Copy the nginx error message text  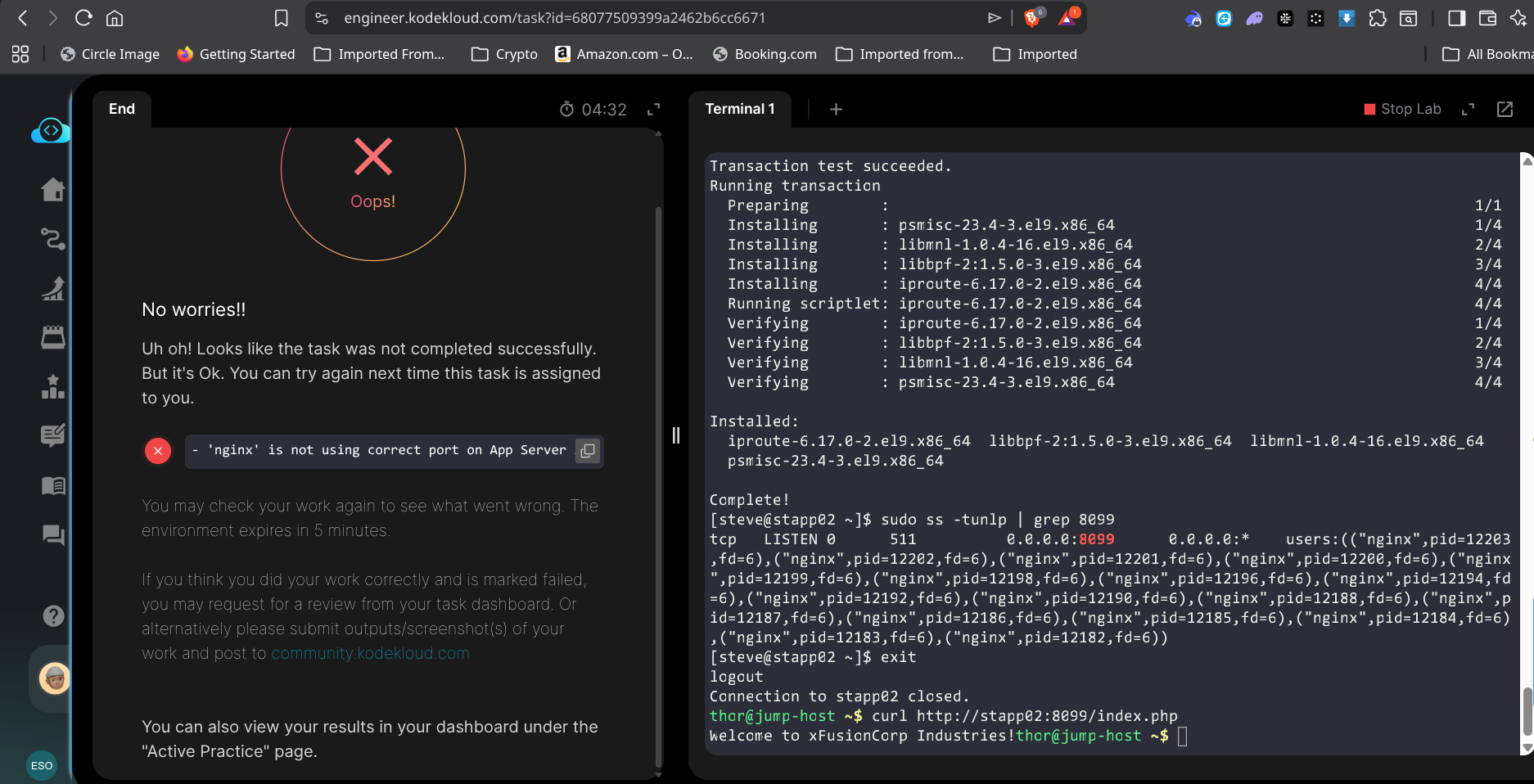[x=587, y=451]
